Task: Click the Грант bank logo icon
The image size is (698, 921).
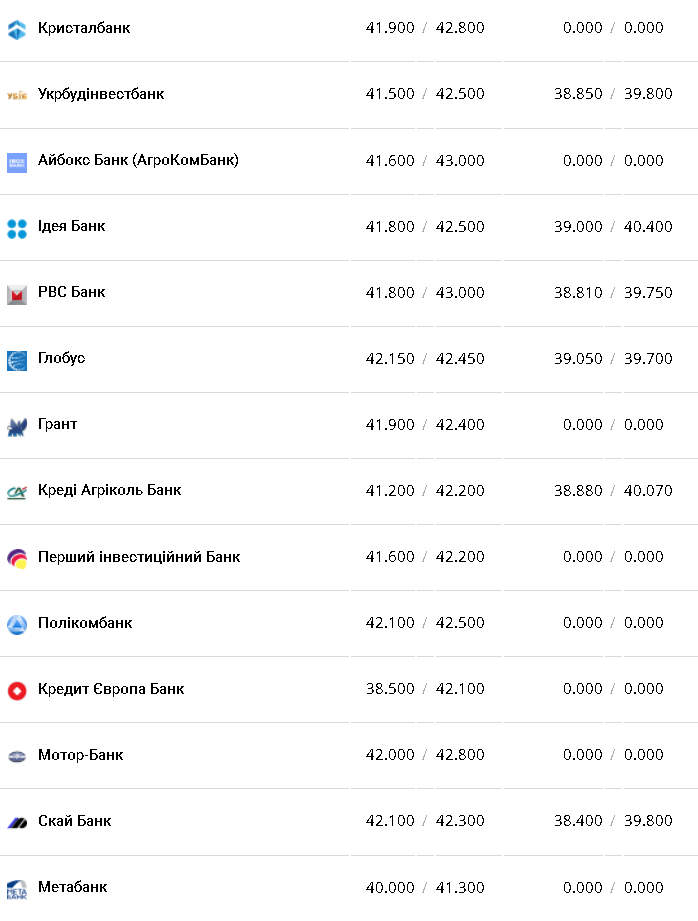Action: point(16,427)
